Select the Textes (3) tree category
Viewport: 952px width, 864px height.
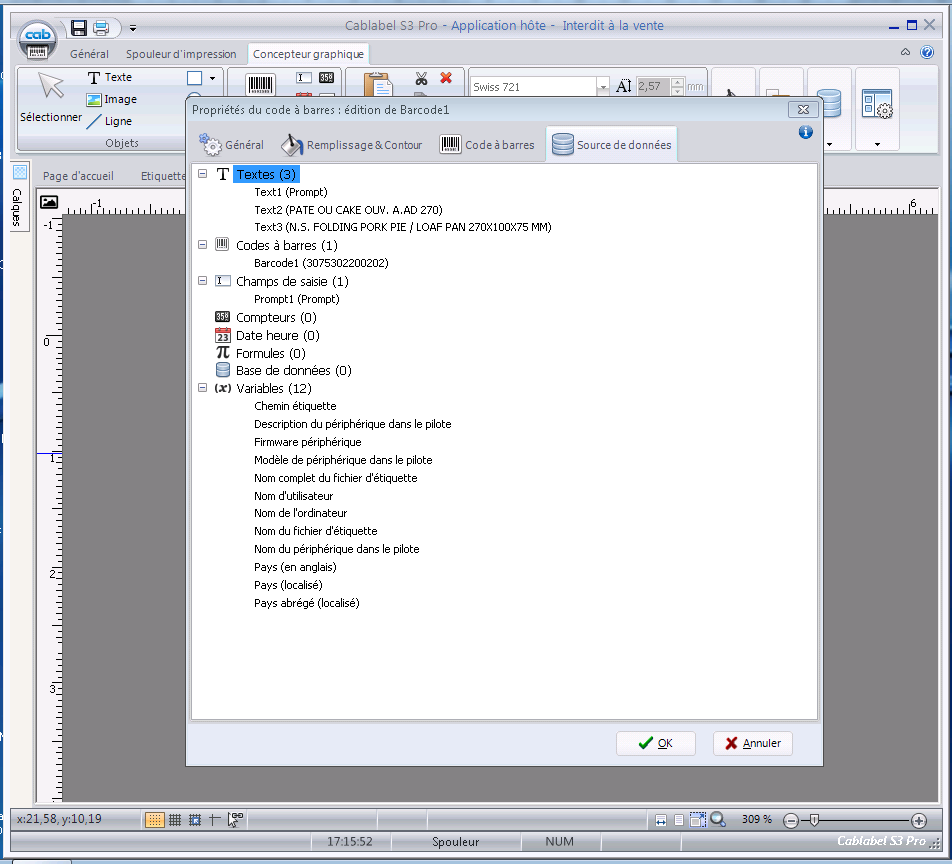coord(266,175)
